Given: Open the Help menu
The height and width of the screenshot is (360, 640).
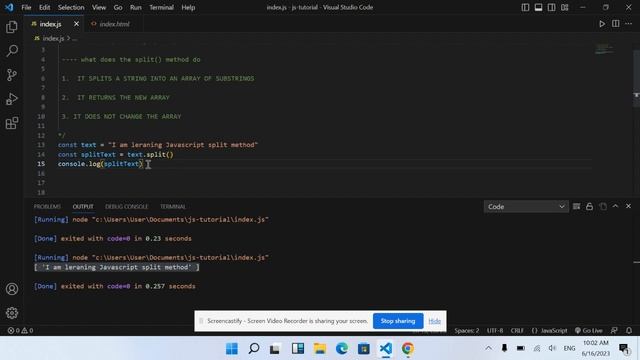Looking at the screenshot, I should coord(188,7).
